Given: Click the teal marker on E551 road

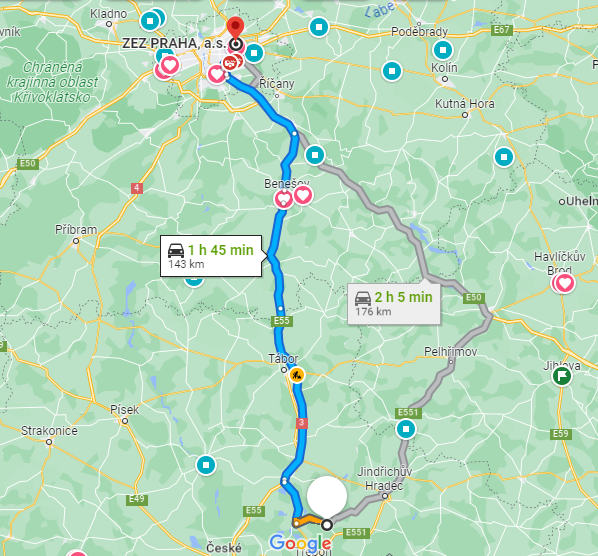Looking at the screenshot, I should (406, 429).
